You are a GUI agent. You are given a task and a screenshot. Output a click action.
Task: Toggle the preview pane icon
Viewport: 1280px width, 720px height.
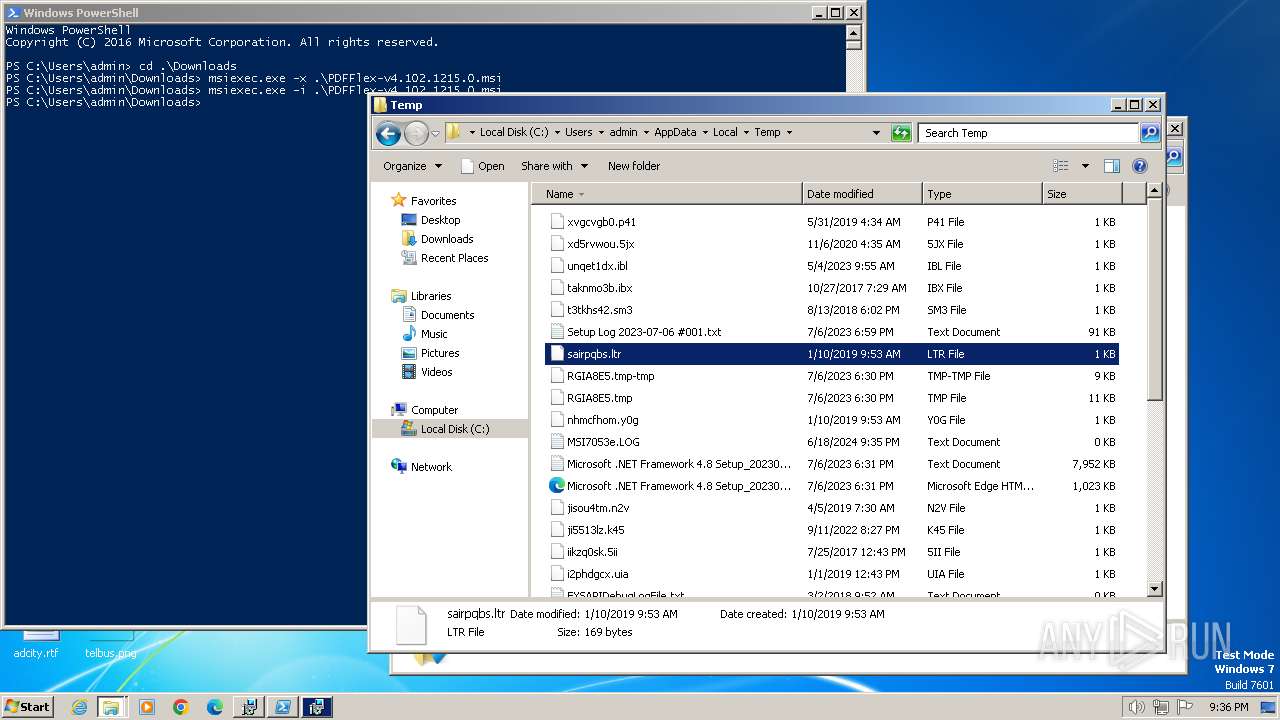click(1111, 166)
